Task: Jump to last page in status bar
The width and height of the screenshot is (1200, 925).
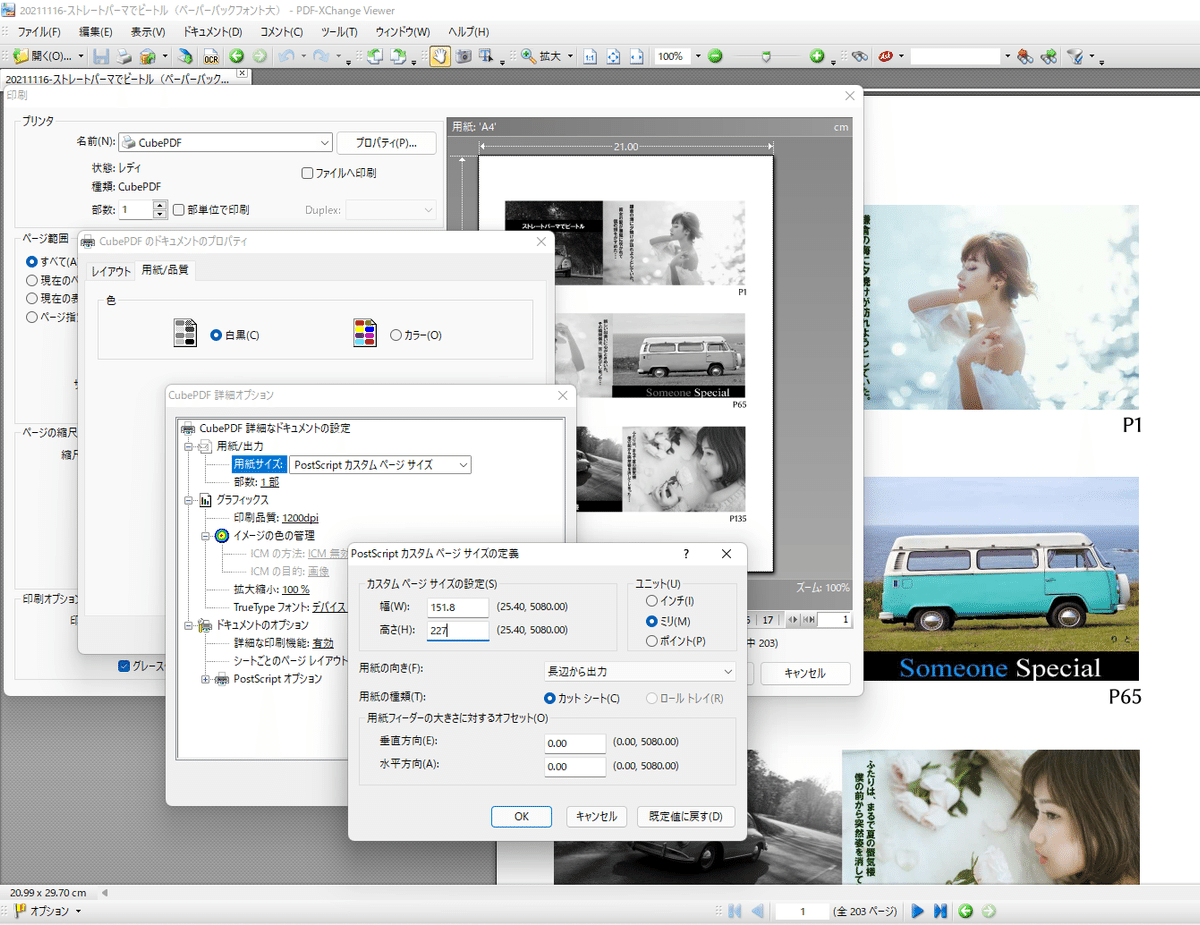Action: click(940, 911)
